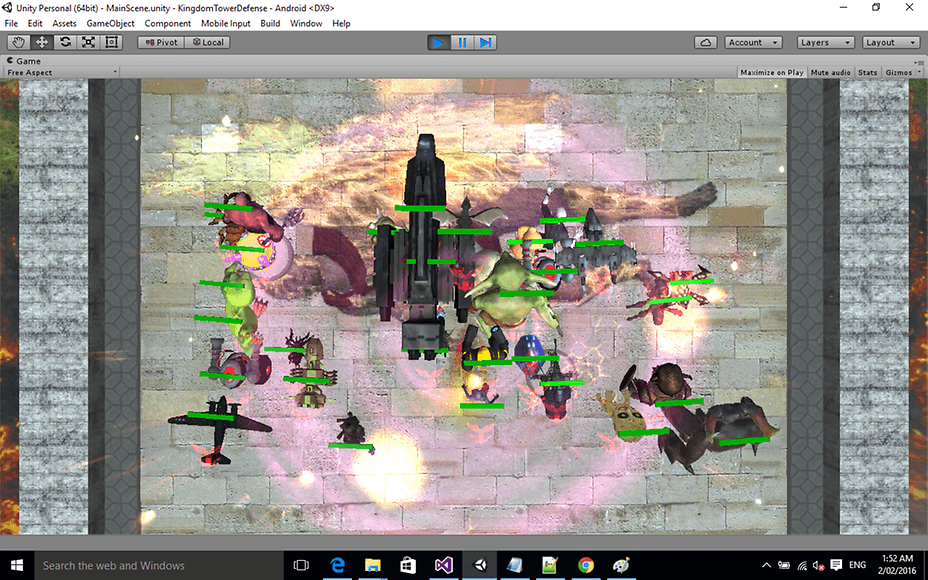Image resolution: width=928 pixels, height=580 pixels.
Task: Open File Explorer from taskbar
Action: pyautogui.click(x=373, y=565)
